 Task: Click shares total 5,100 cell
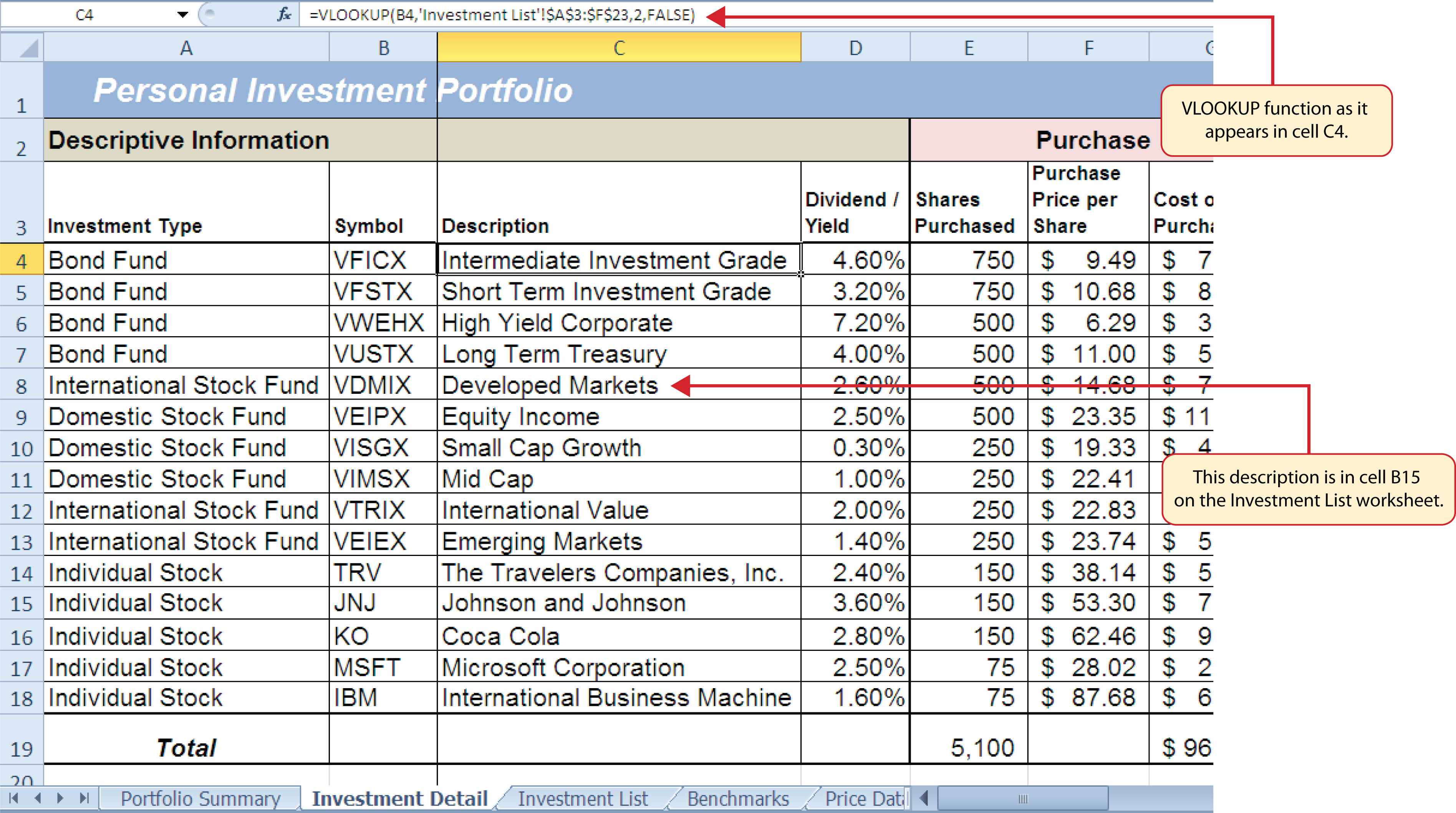[969, 740]
